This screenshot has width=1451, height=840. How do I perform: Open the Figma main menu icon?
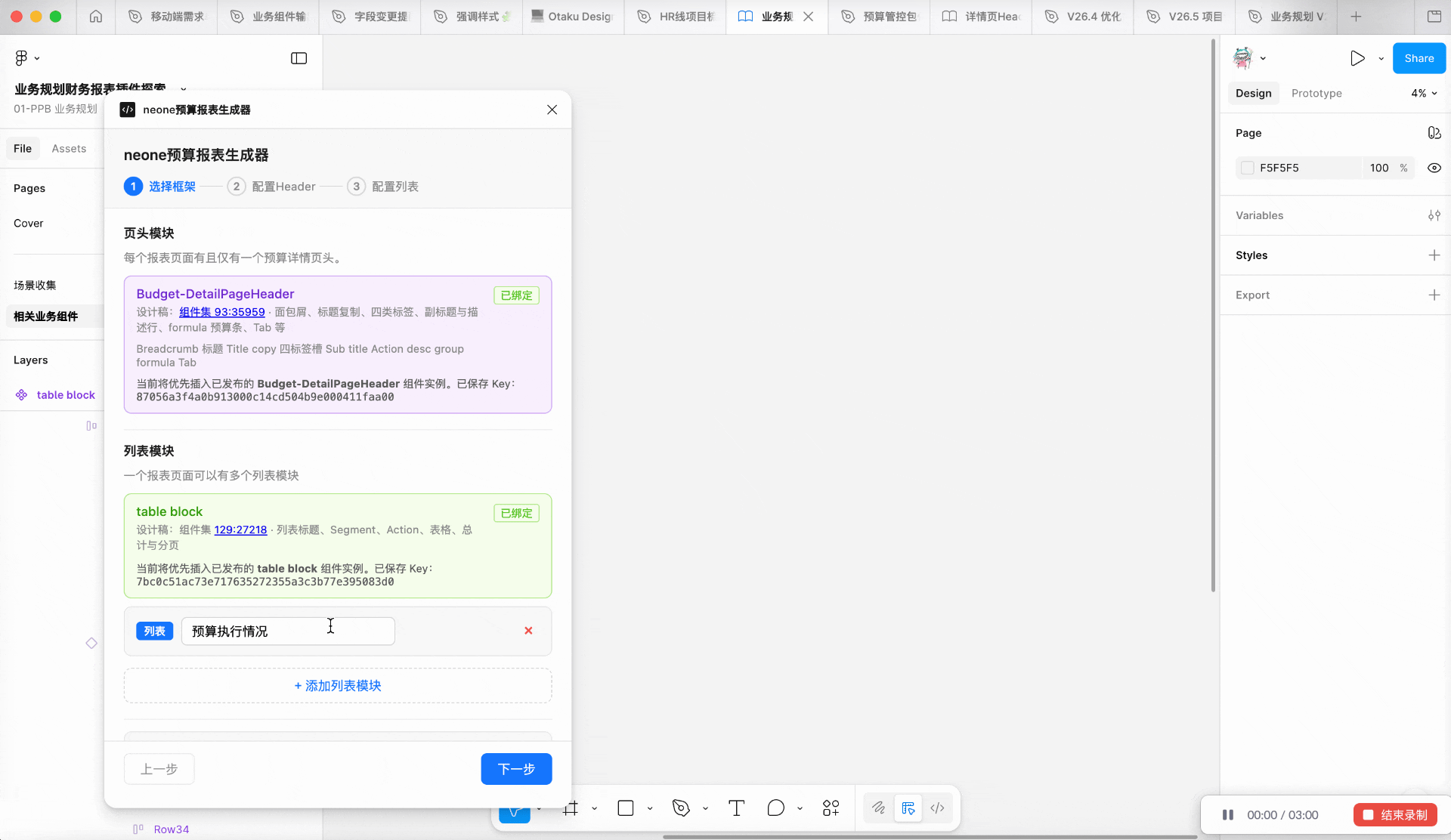(21, 58)
